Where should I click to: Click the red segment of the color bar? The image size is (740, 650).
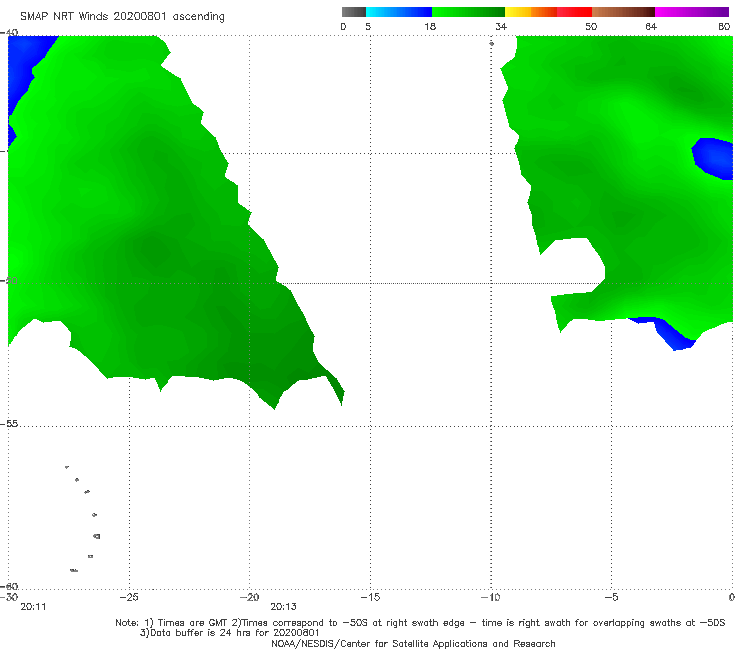point(574,12)
